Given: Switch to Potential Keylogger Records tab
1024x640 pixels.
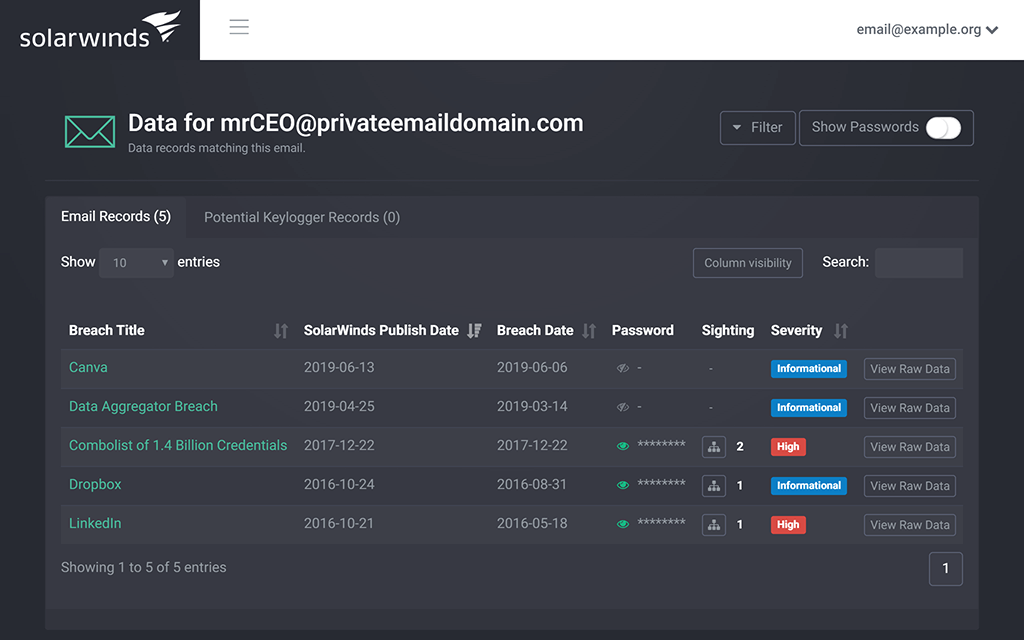Looking at the screenshot, I should point(302,217).
